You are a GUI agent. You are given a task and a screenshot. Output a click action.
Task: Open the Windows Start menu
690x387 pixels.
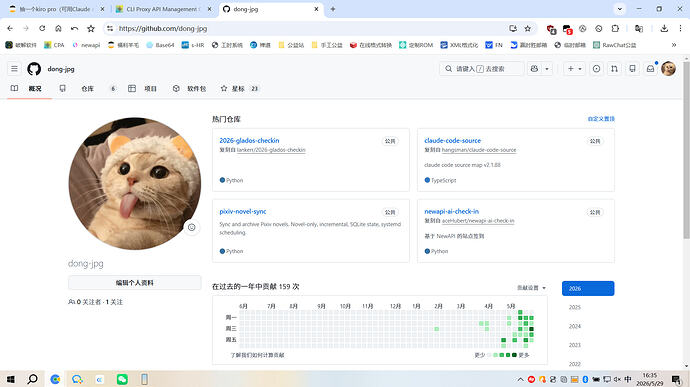point(11,379)
